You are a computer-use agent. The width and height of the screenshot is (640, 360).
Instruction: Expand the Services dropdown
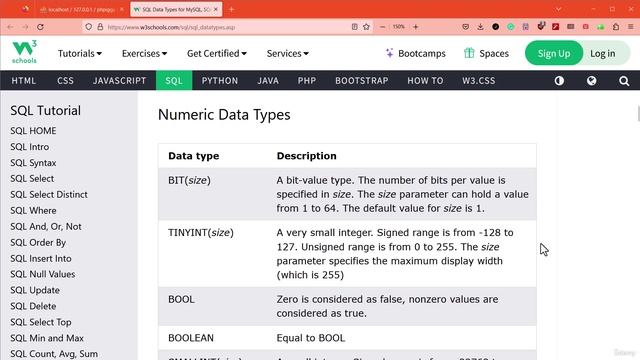(287, 53)
